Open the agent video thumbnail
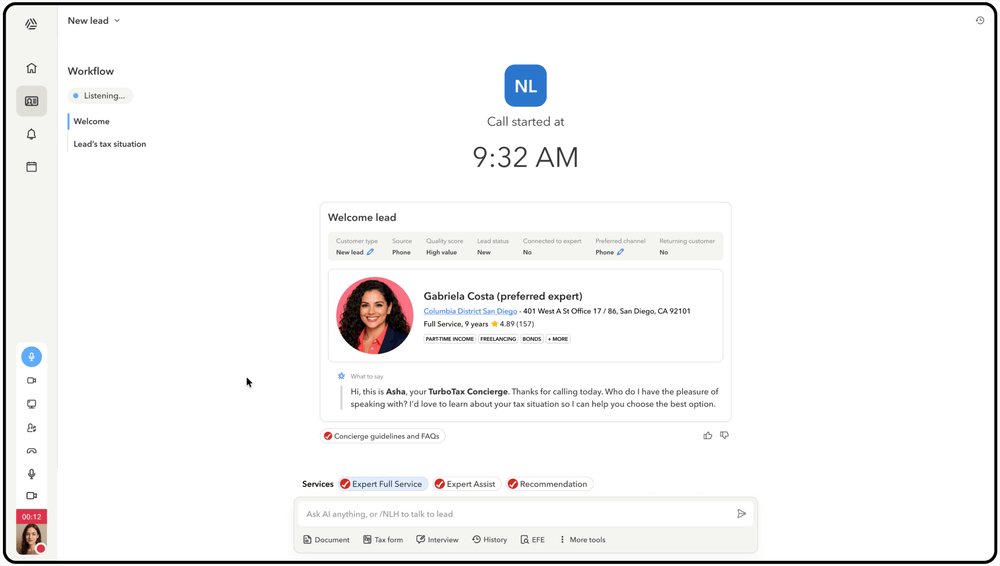This screenshot has width=1000, height=566. coord(31,539)
